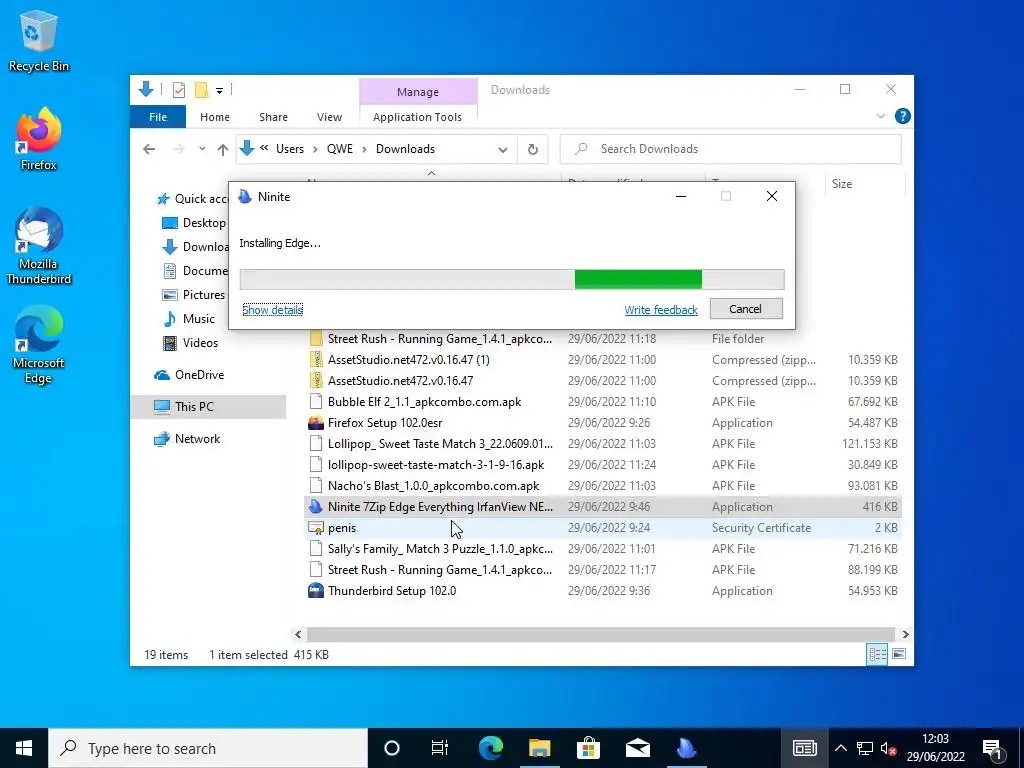The image size is (1024, 768).
Task: Click taskbar clock showing 12:03
Action: 935,748
